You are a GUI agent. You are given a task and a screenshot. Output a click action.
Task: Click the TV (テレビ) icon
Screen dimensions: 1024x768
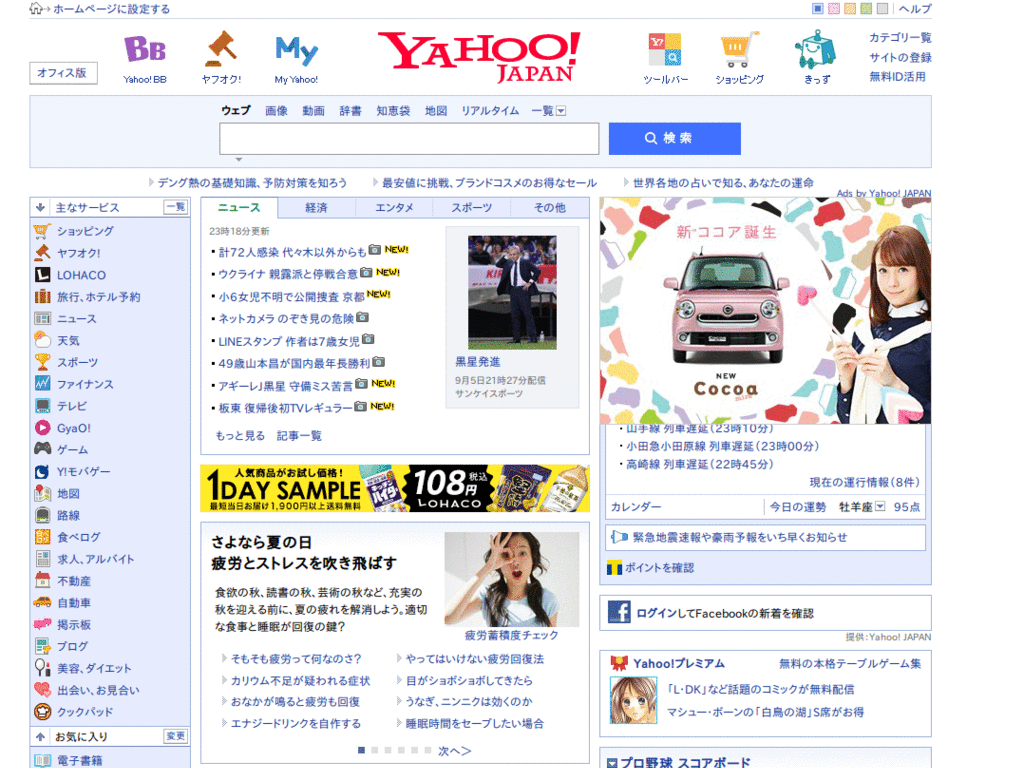tap(42, 406)
